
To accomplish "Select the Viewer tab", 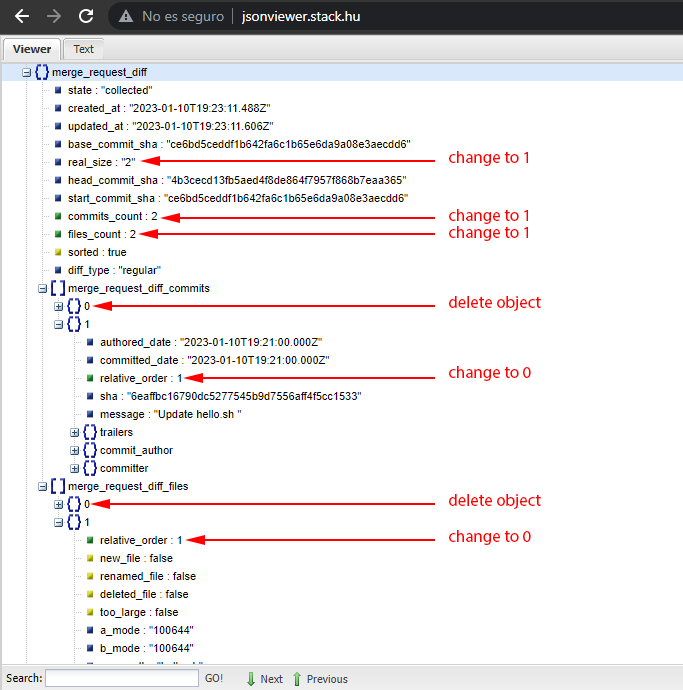I will [32, 49].
